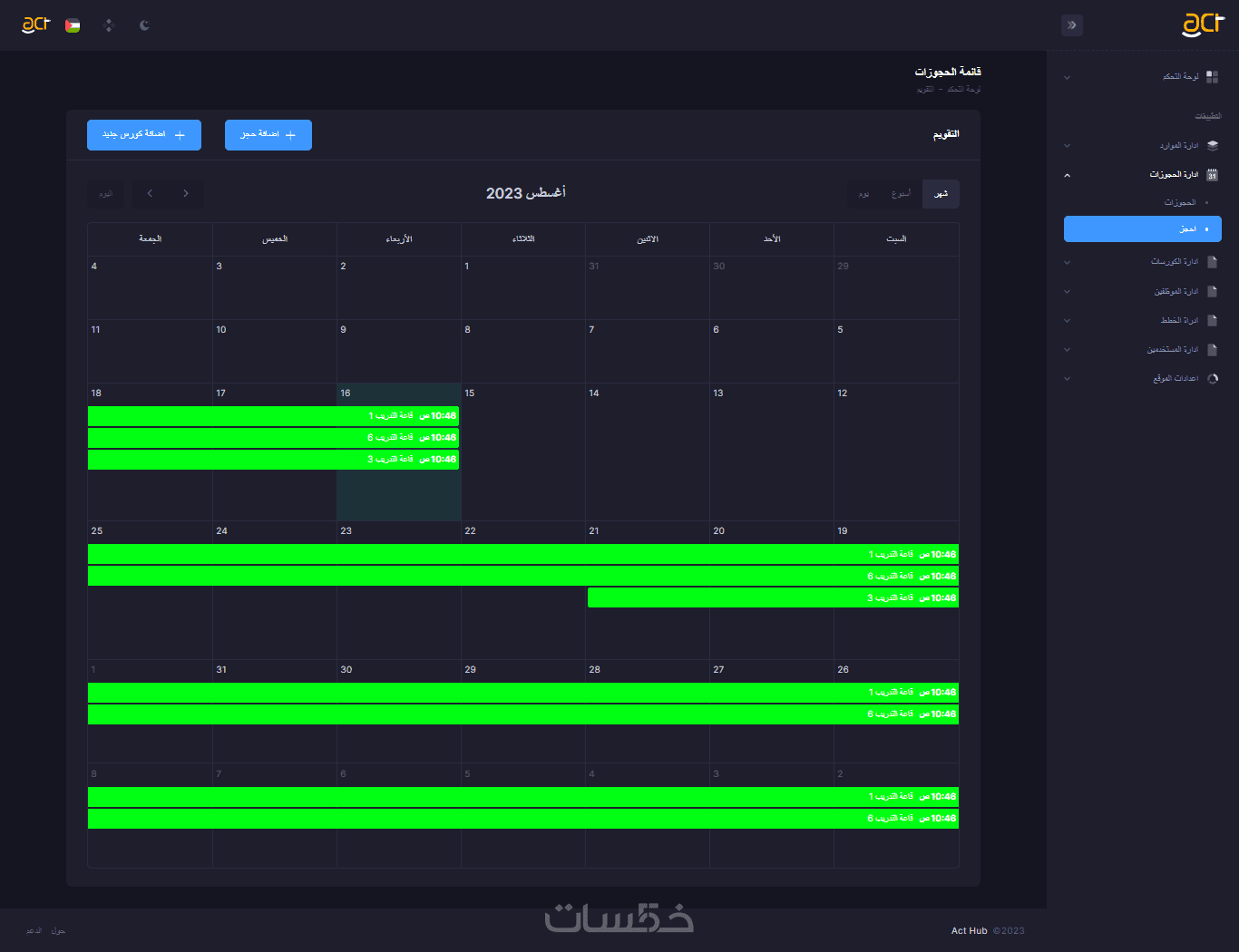Click the اليوم today button
1239x952 pixels.
[x=105, y=193]
